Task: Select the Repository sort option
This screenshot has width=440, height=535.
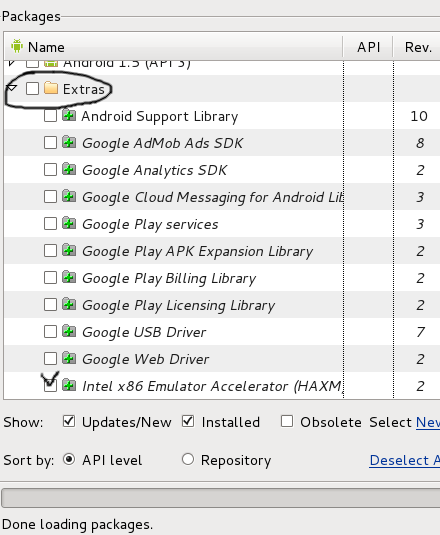Action: (x=188, y=459)
